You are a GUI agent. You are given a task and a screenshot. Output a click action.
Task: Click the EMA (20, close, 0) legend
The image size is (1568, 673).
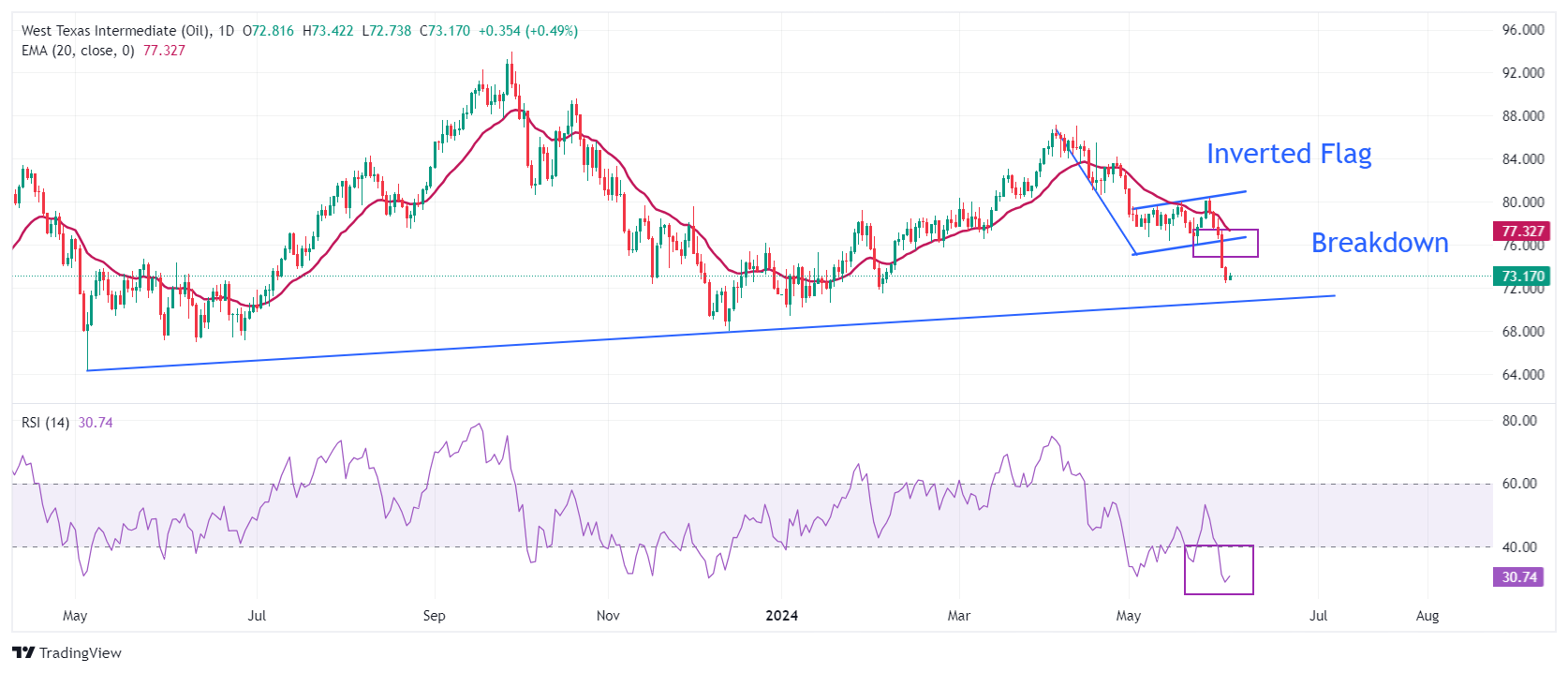78,51
